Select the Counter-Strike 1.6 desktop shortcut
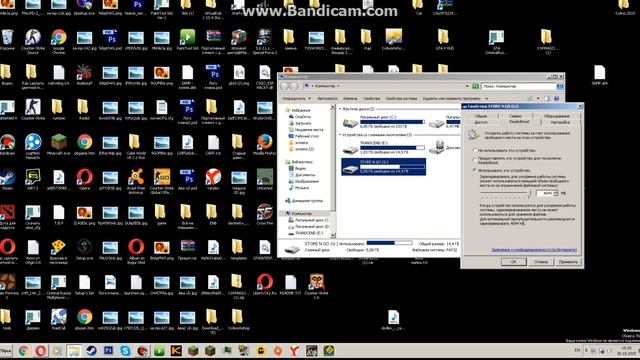 pos(316,286)
